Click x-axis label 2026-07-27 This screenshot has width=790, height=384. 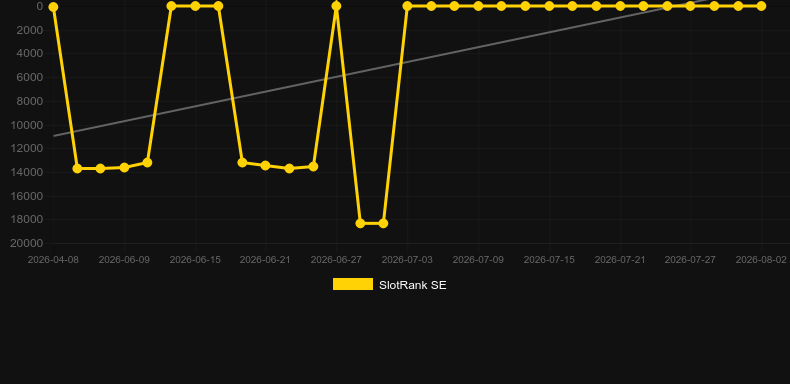690,260
